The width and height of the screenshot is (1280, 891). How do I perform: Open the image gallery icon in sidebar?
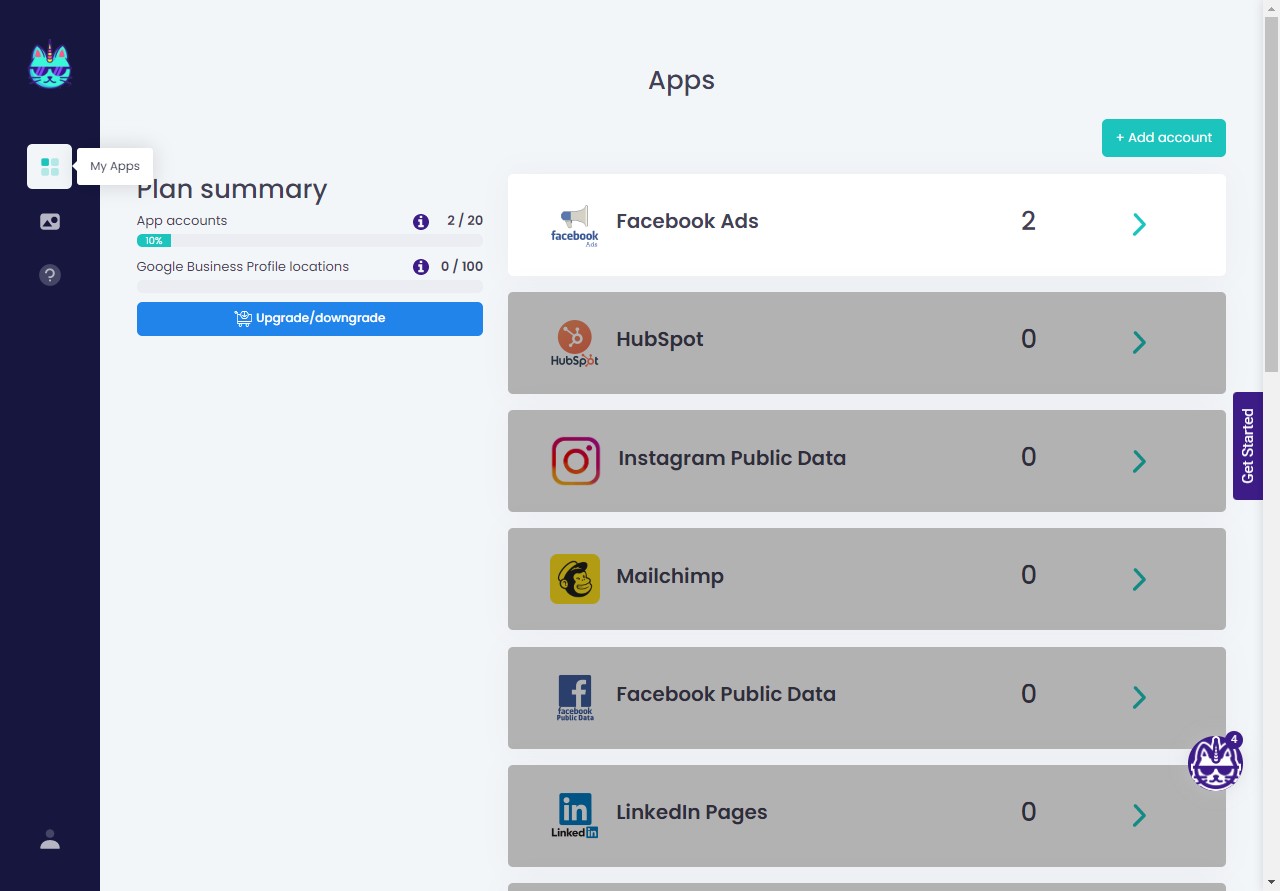(50, 221)
